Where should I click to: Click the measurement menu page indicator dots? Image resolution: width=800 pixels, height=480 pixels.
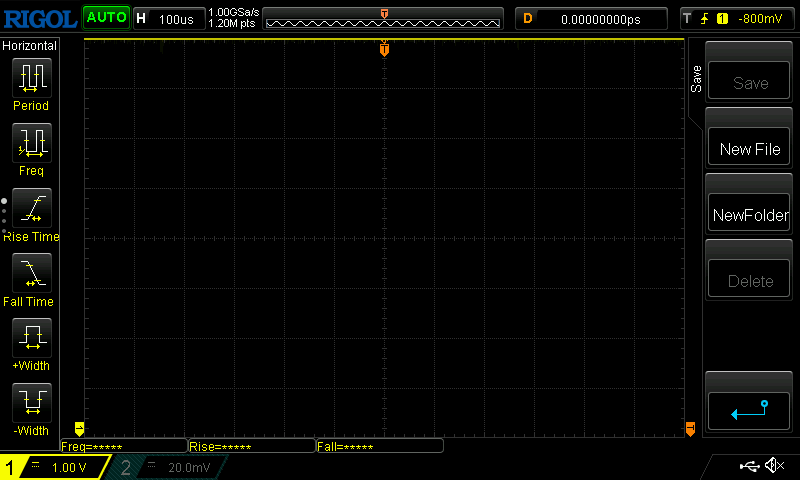(4, 216)
